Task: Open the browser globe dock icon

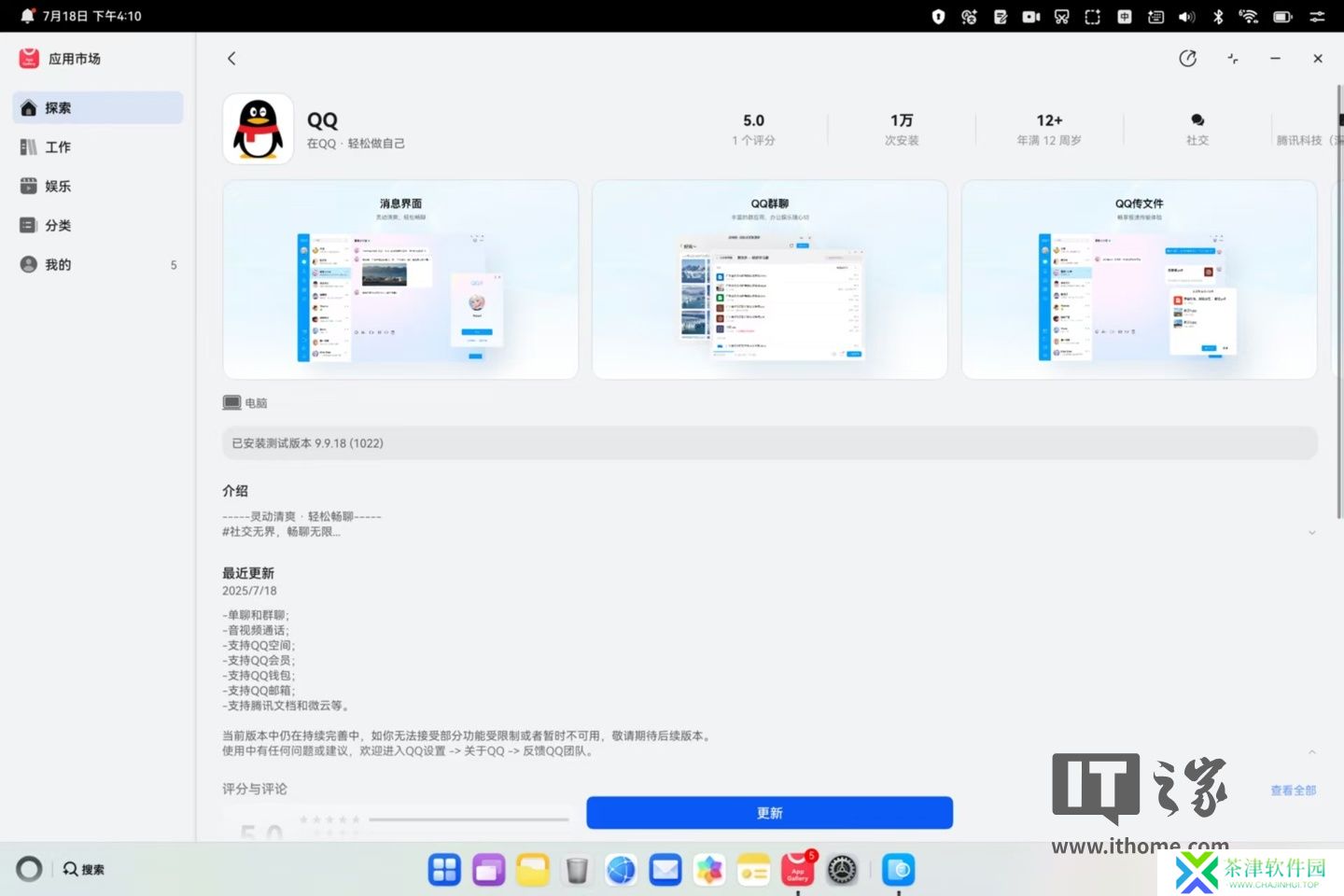Action: [x=621, y=870]
